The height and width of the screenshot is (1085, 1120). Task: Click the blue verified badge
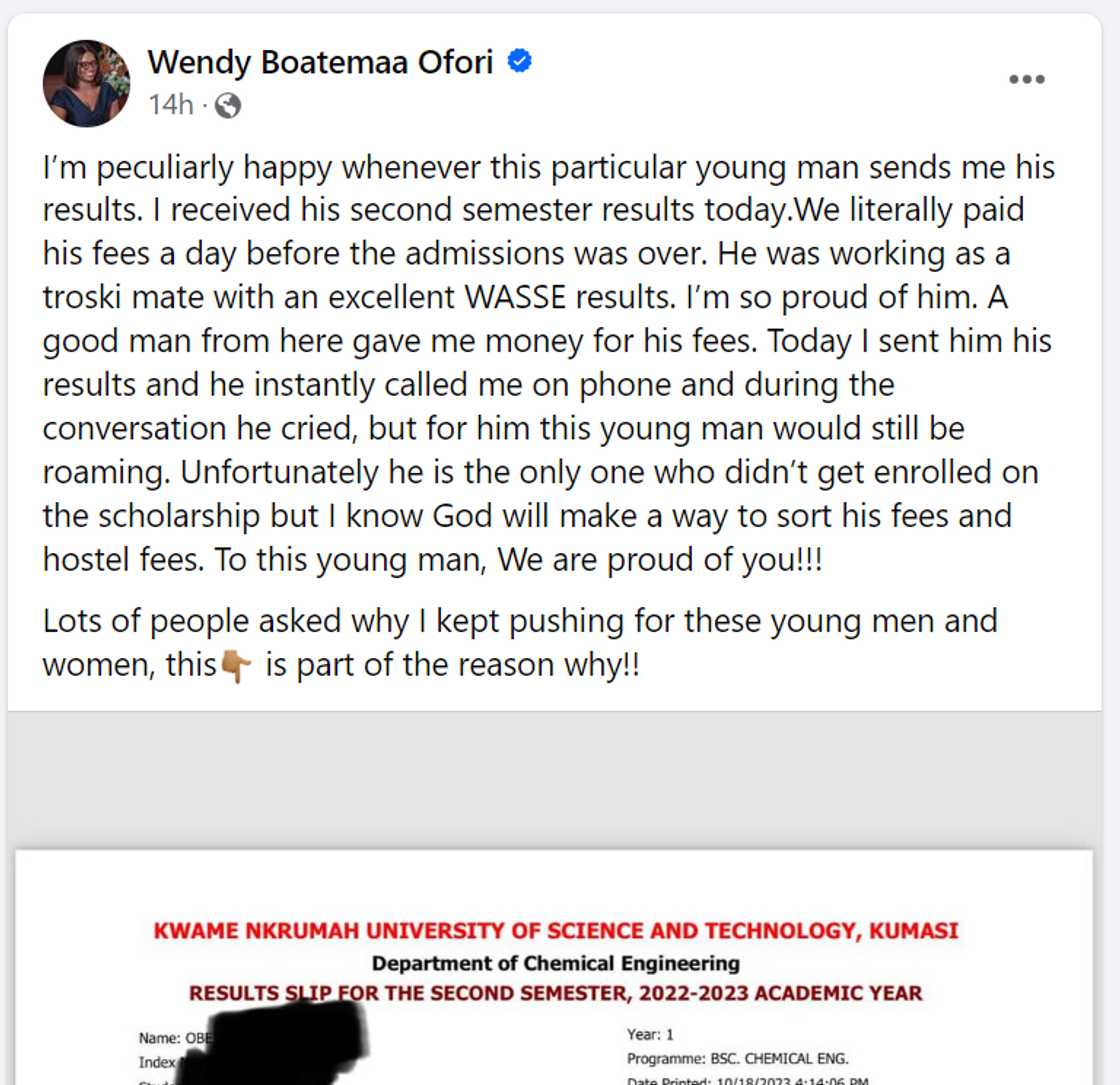520,62
